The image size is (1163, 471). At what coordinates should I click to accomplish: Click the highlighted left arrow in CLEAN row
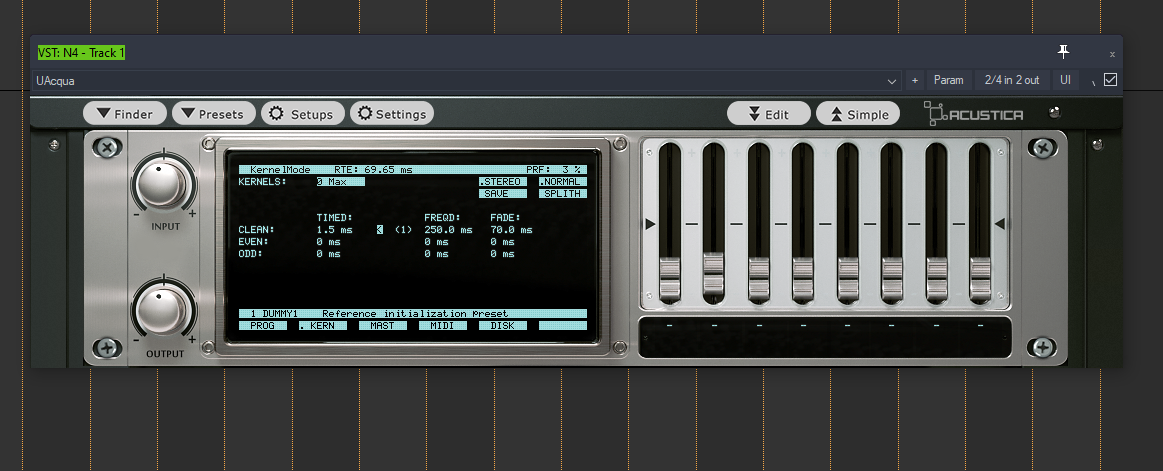pyautogui.click(x=380, y=230)
